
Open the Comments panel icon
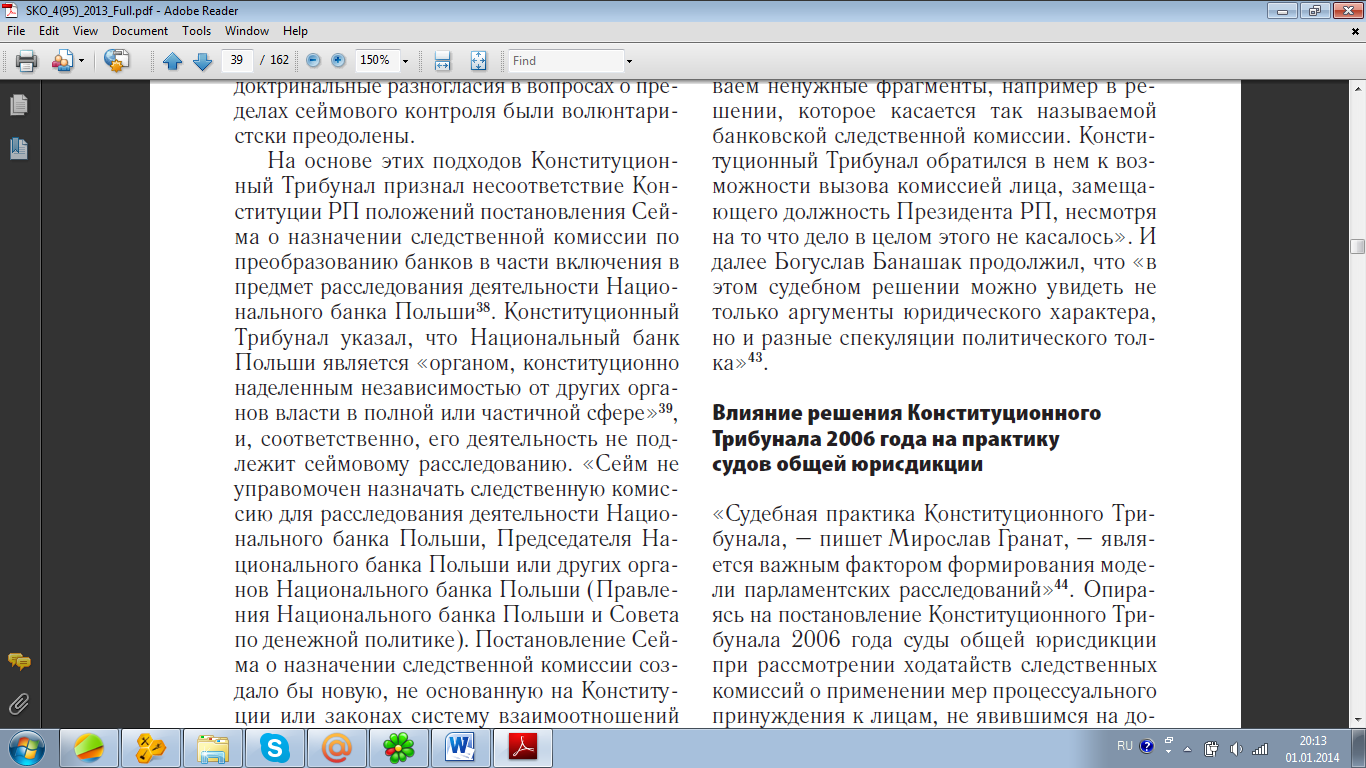point(18,662)
